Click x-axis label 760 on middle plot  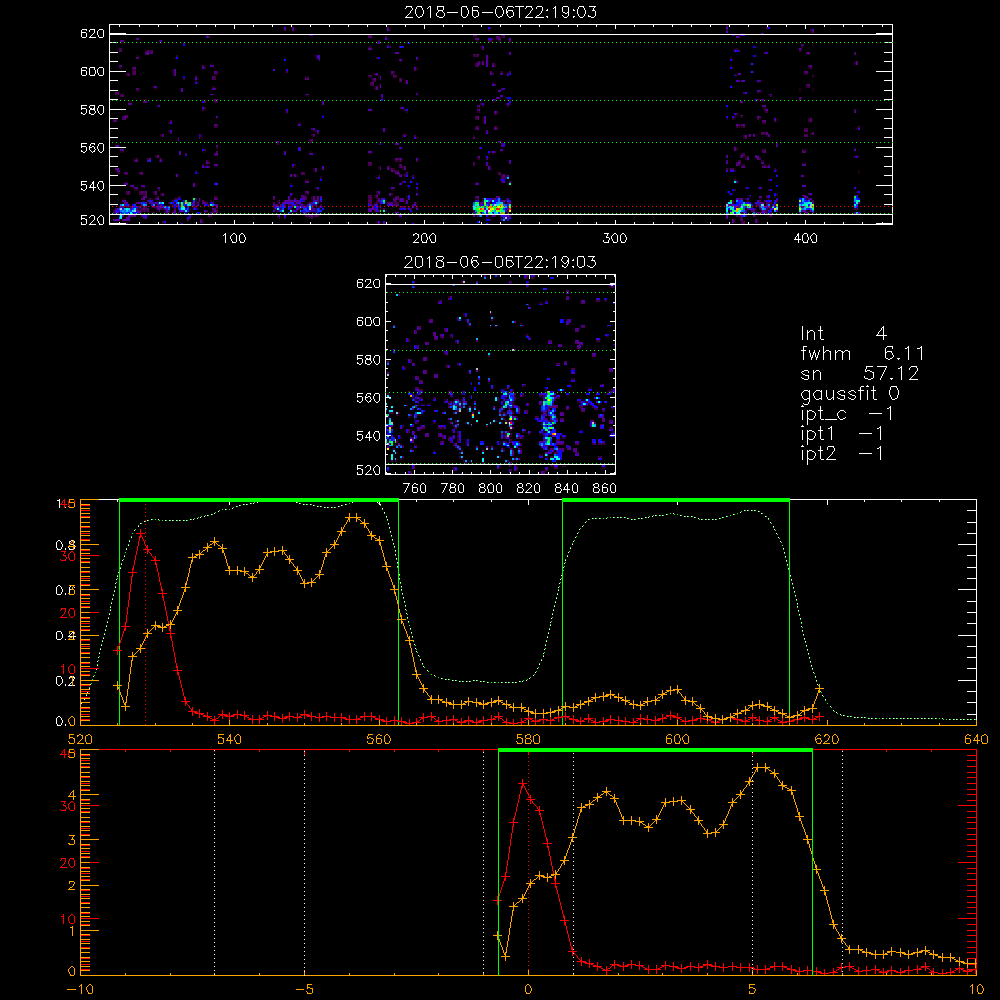pos(415,489)
